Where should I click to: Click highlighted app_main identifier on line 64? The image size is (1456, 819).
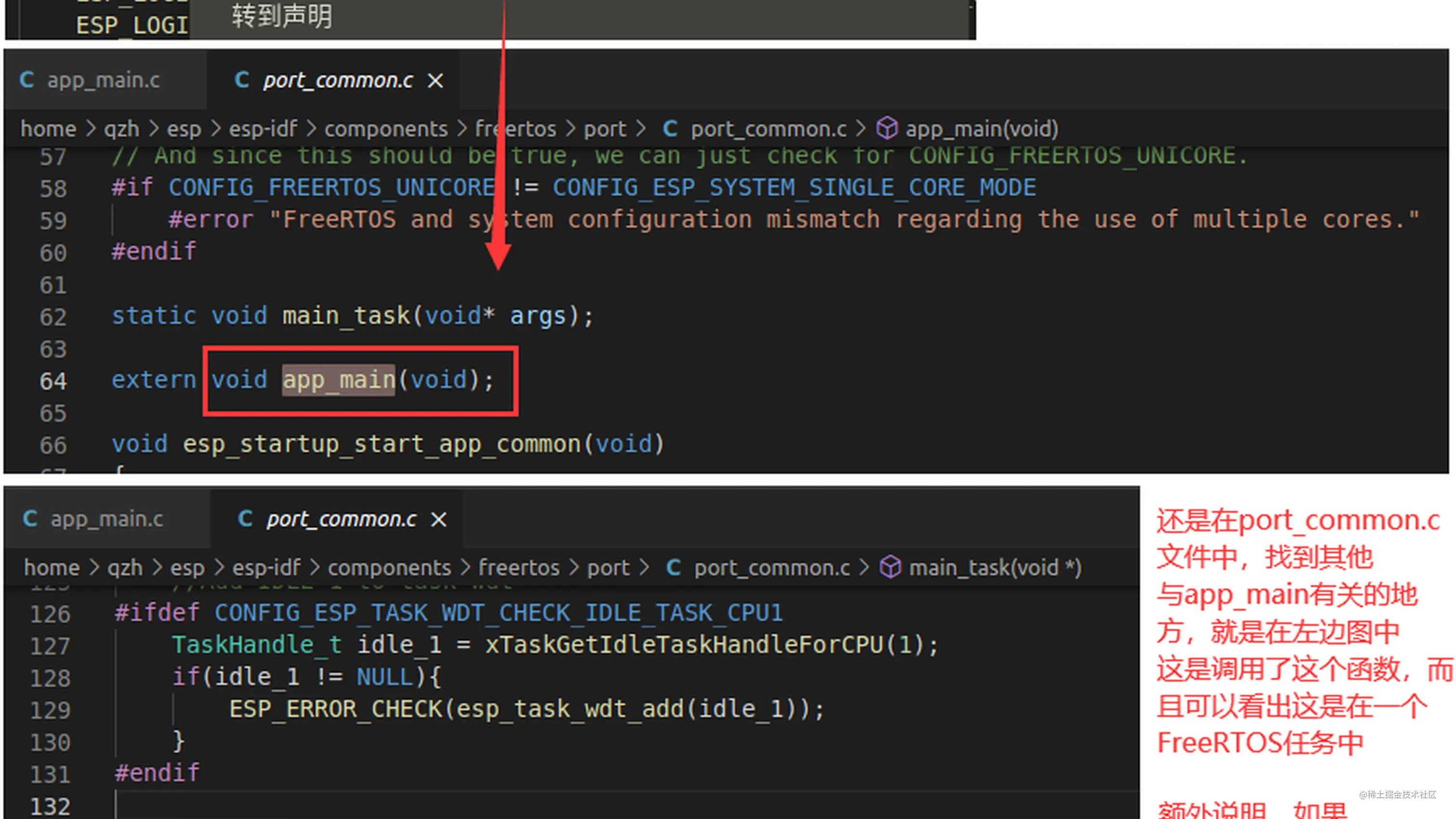point(338,380)
